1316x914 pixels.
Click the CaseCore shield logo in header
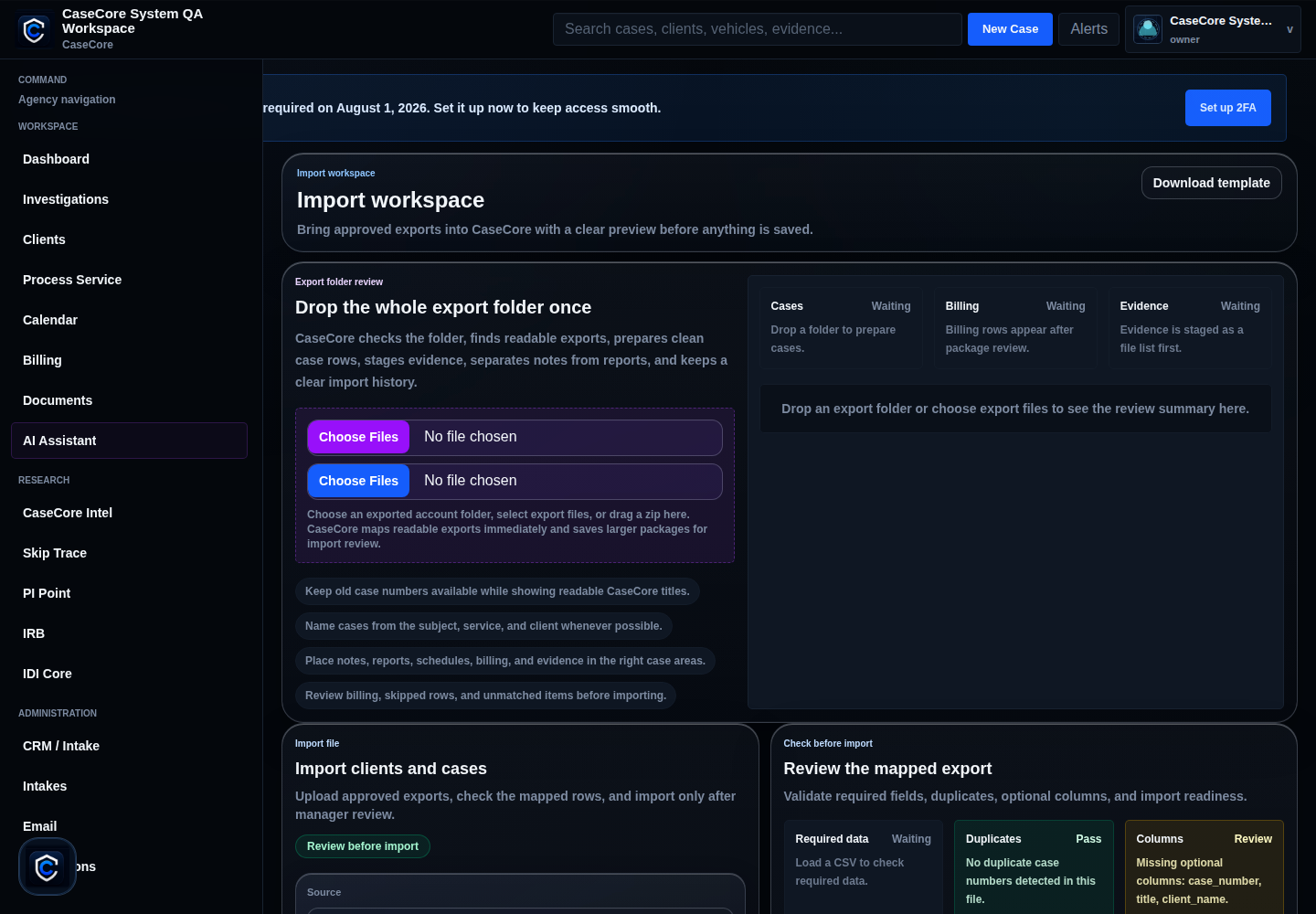coord(34,30)
